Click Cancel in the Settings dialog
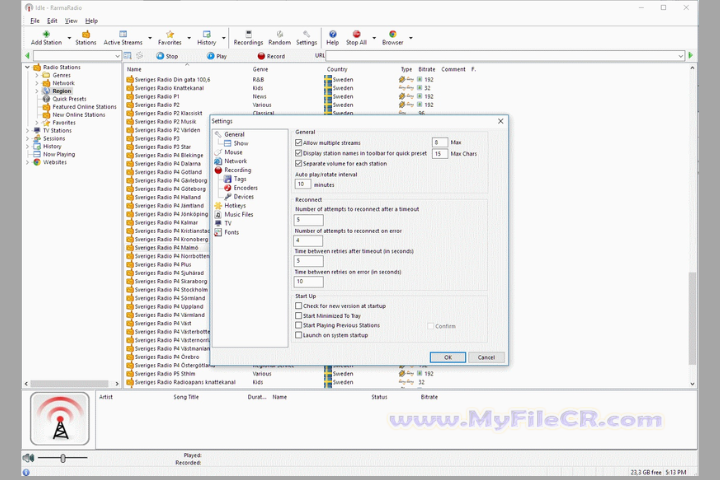Viewport: 720px width, 480px height. point(486,357)
